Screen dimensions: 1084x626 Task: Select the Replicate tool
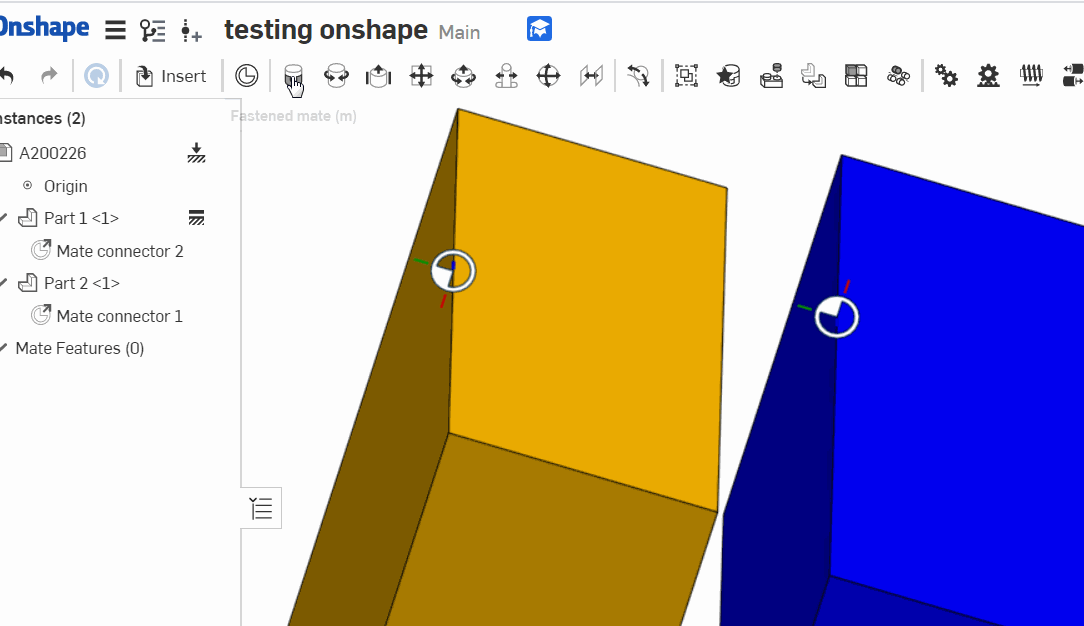(x=814, y=75)
